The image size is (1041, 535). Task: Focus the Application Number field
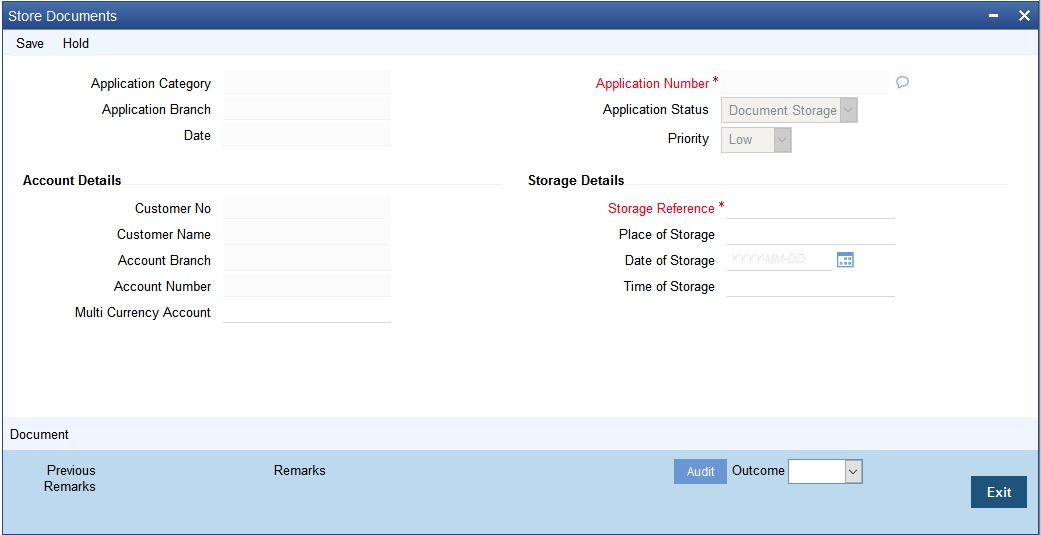click(x=805, y=83)
